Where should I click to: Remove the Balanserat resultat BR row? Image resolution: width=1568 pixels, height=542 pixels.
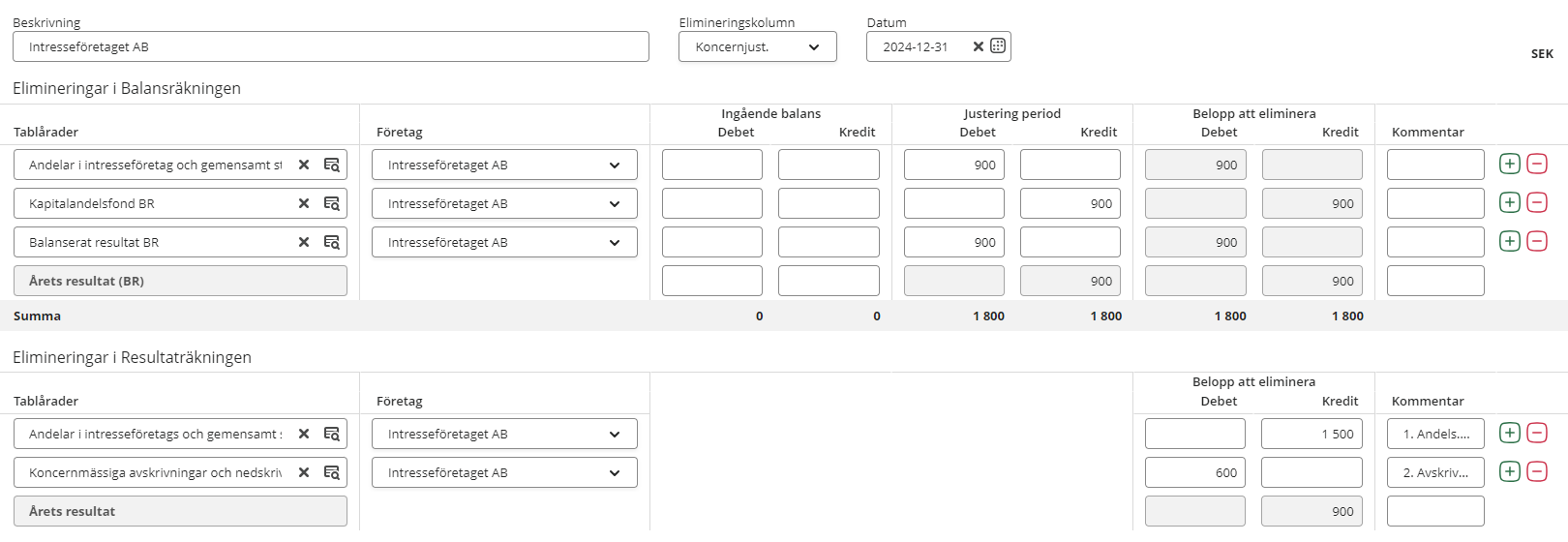click(1537, 241)
